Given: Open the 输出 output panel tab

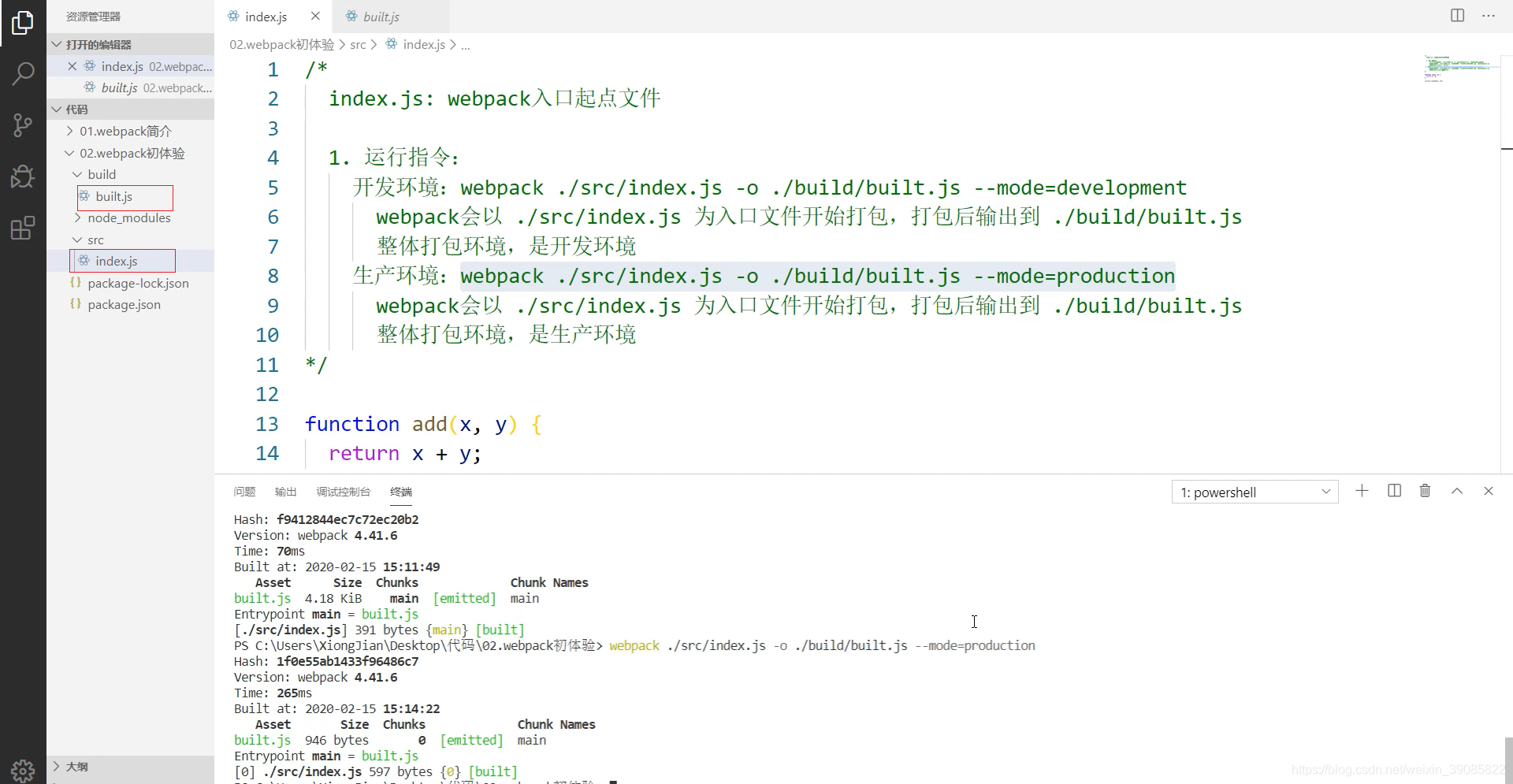Looking at the screenshot, I should [285, 492].
